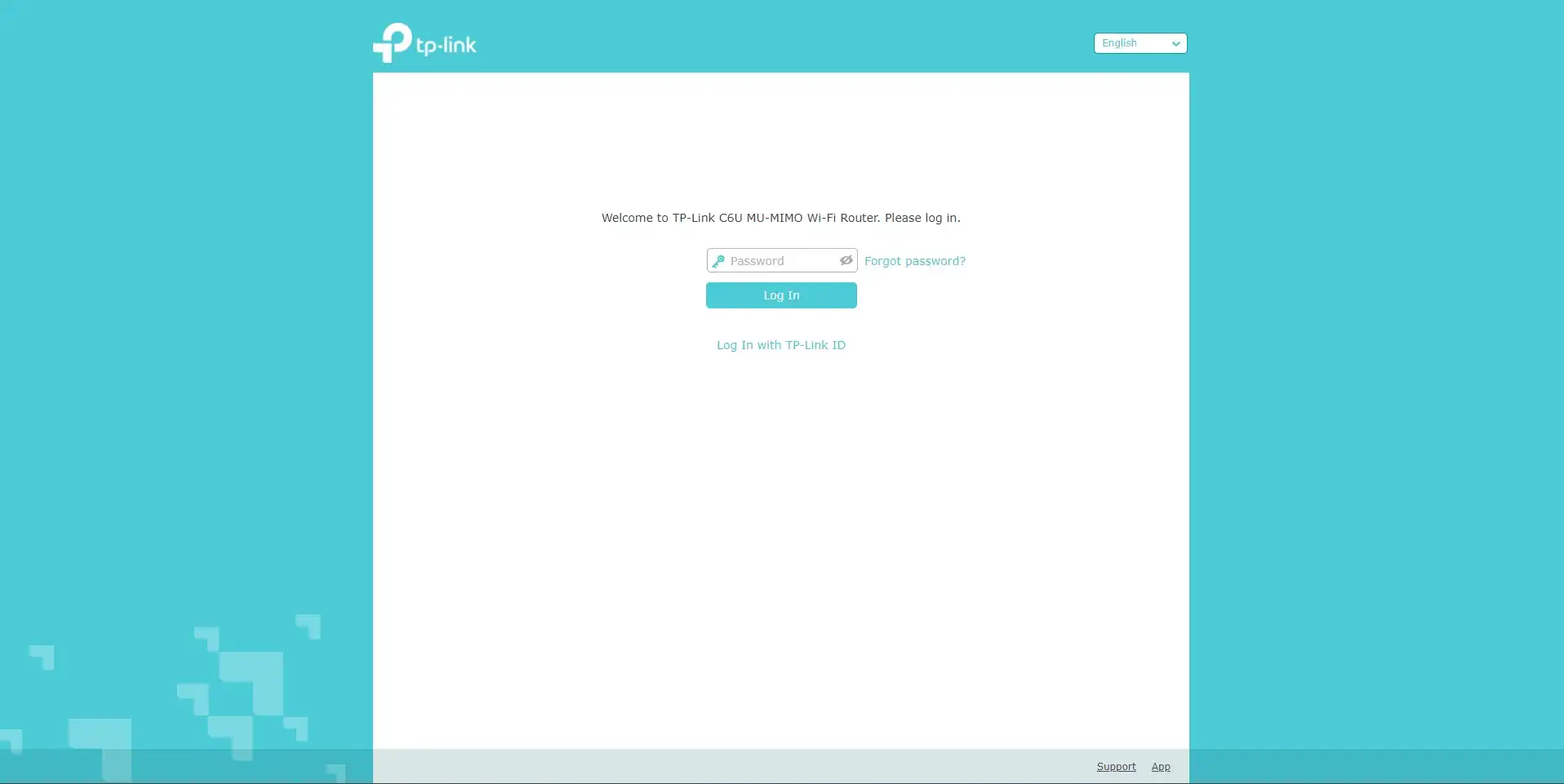Focus the Password input field
1564x784 pixels.
tap(781, 261)
